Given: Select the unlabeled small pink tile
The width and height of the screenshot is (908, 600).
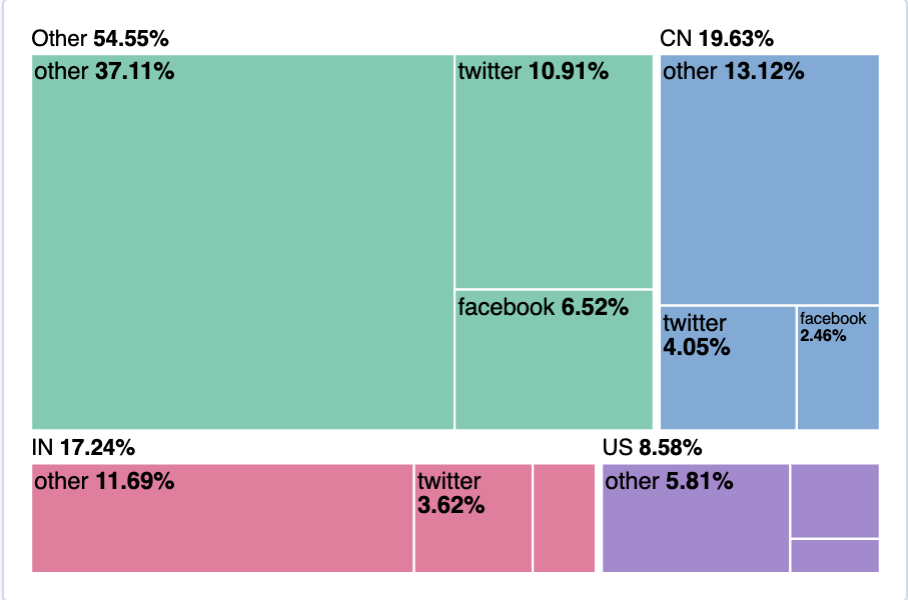Looking at the screenshot, I should pos(564,518).
